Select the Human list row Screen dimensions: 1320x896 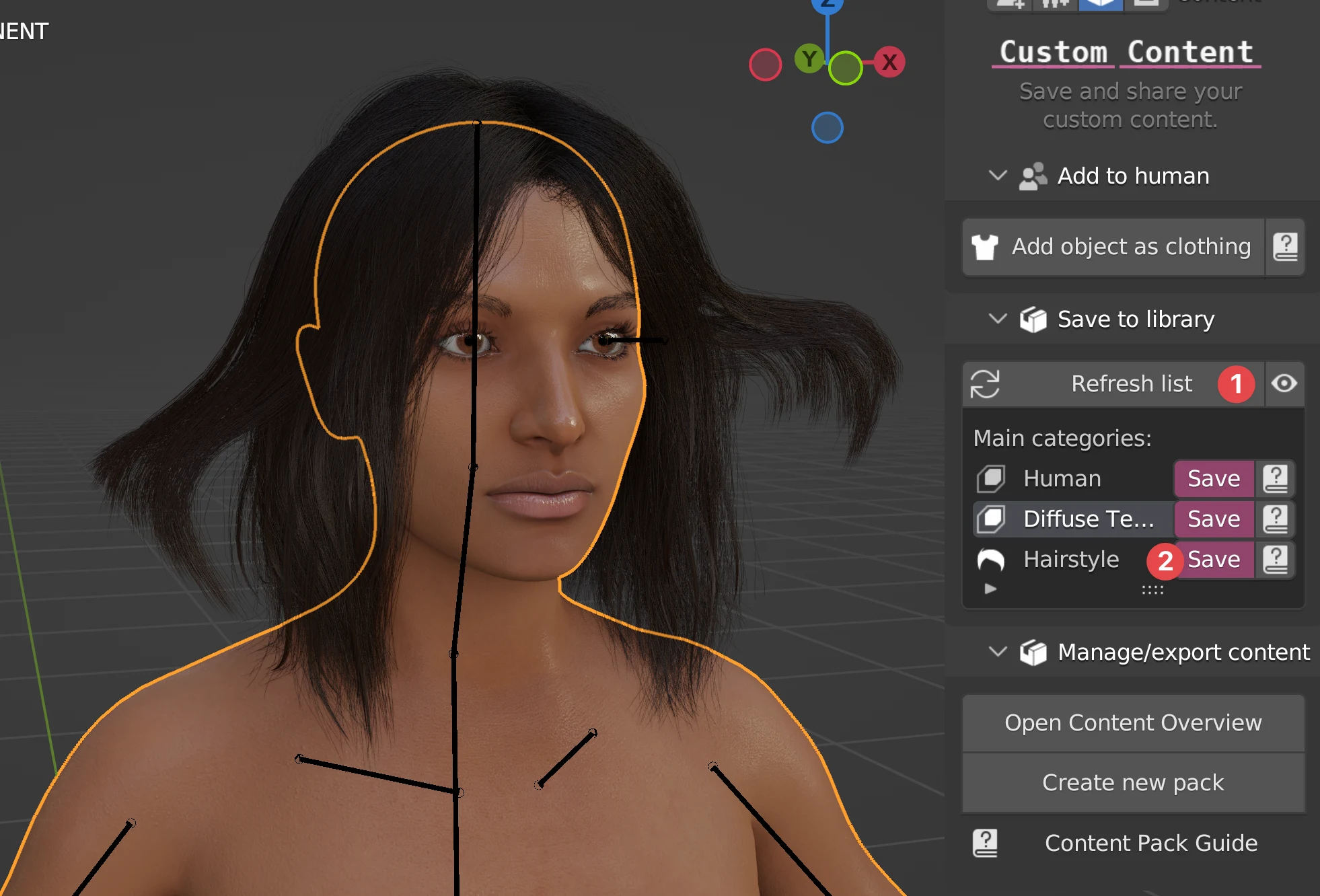pos(1073,479)
